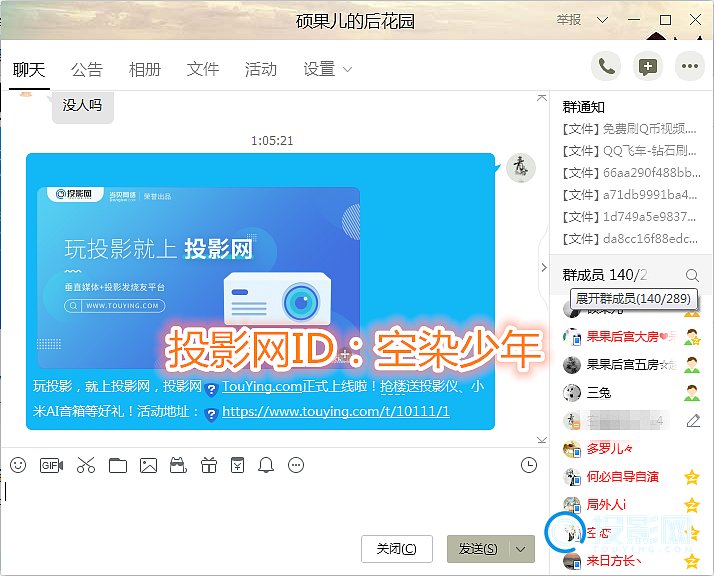The width and height of the screenshot is (714, 576).
Task: Click the 关闭(C) close button
Action: coord(397,549)
